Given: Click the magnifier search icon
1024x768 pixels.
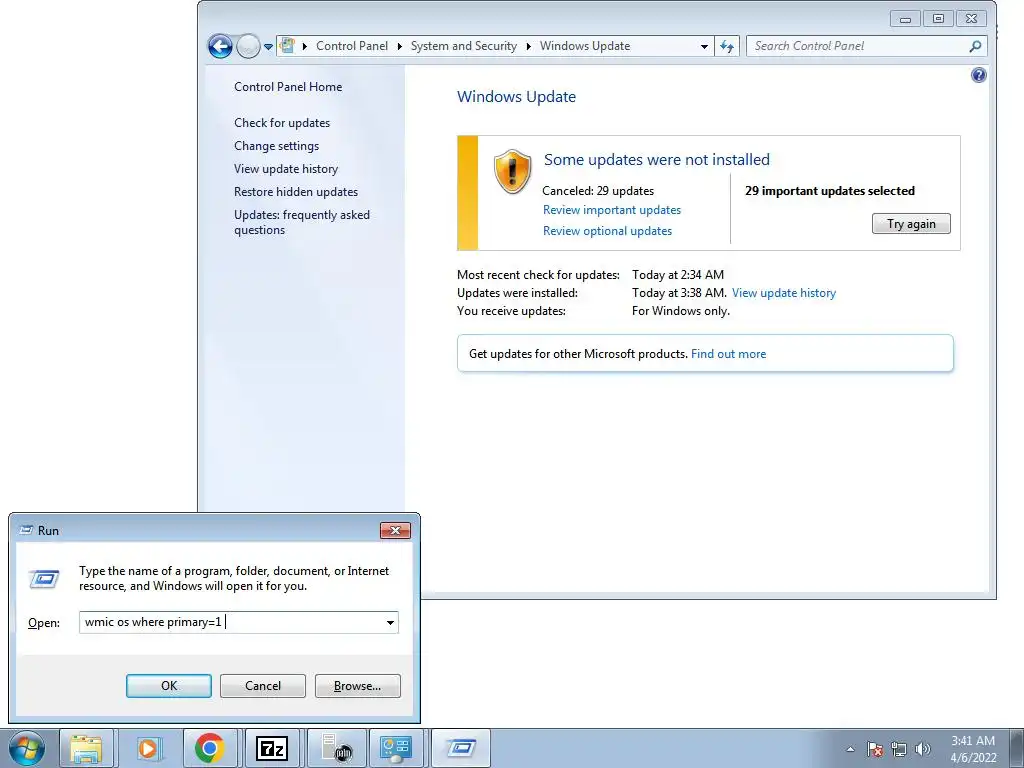Looking at the screenshot, I should [x=975, y=46].
